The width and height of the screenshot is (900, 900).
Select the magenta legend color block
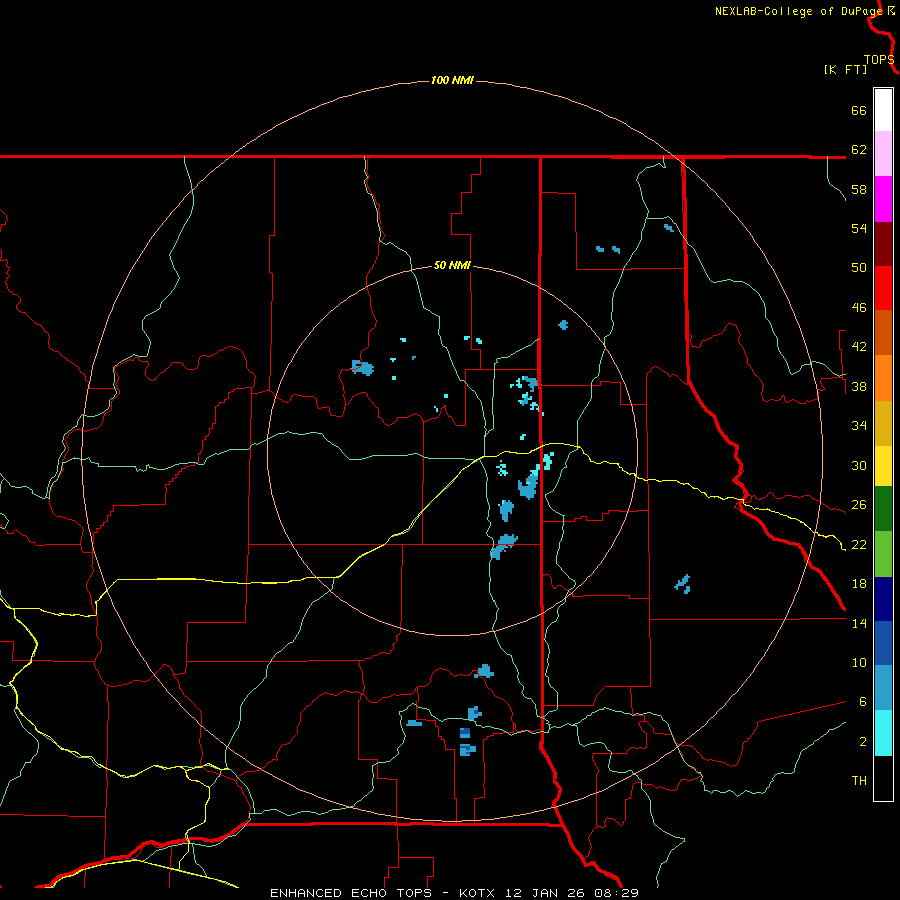883,199
